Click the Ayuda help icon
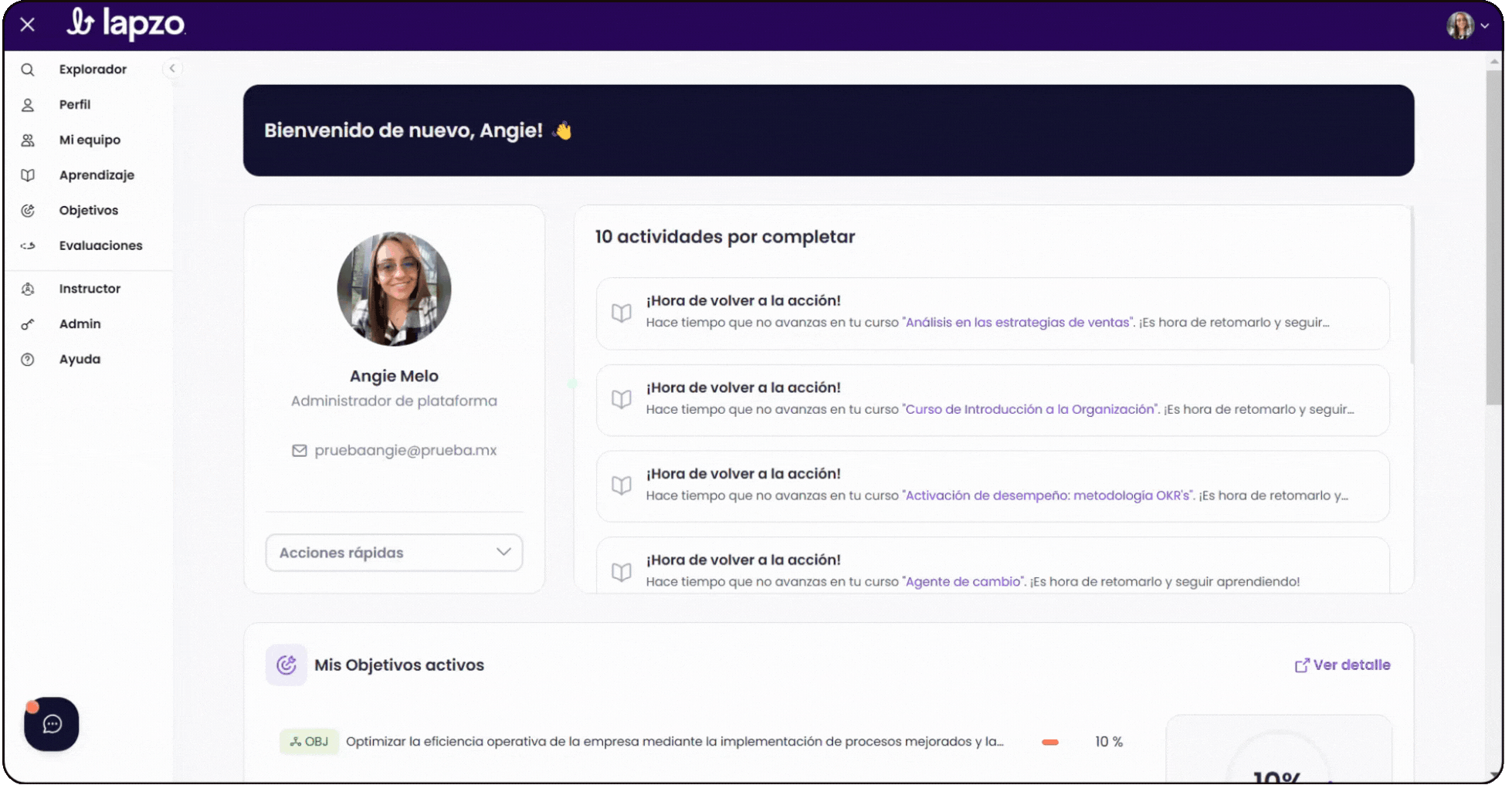The height and width of the screenshot is (785, 1512). click(28, 360)
